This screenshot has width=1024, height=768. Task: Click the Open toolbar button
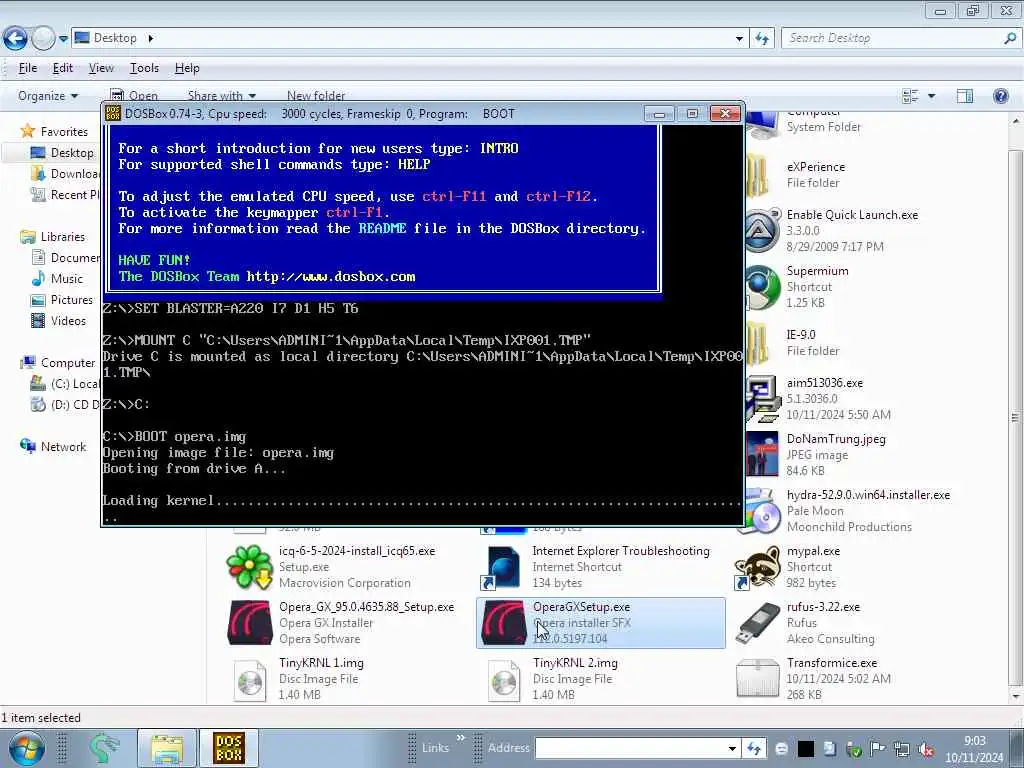135,96
